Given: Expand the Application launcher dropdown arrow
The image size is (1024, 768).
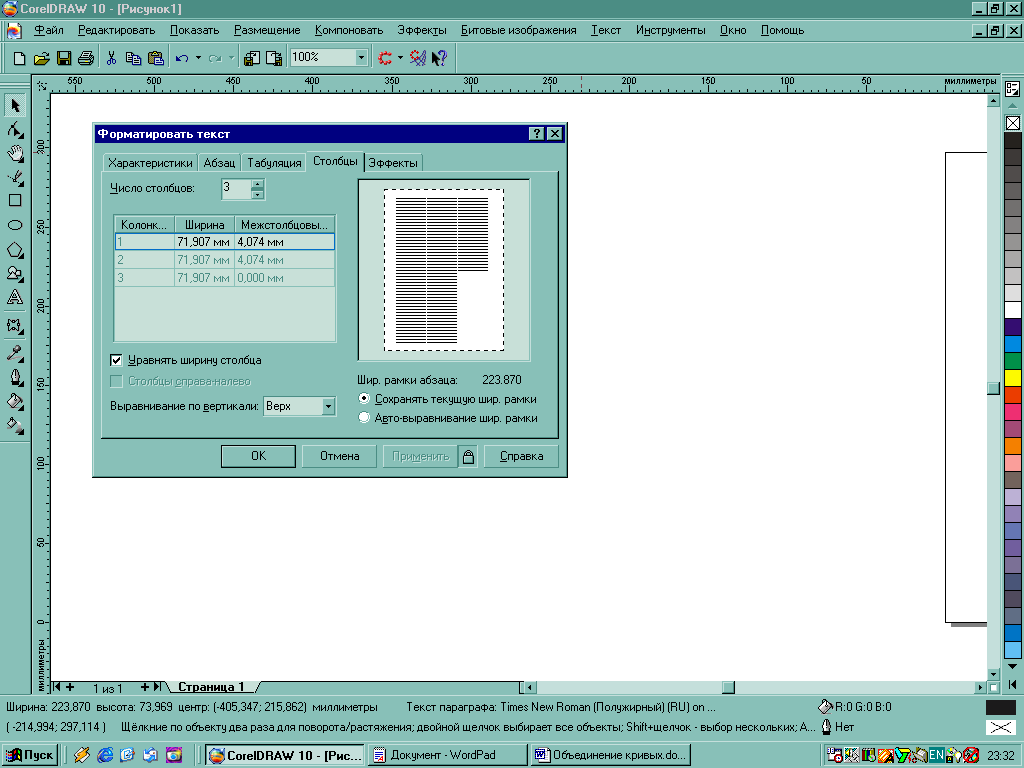Looking at the screenshot, I should (400, 58).
